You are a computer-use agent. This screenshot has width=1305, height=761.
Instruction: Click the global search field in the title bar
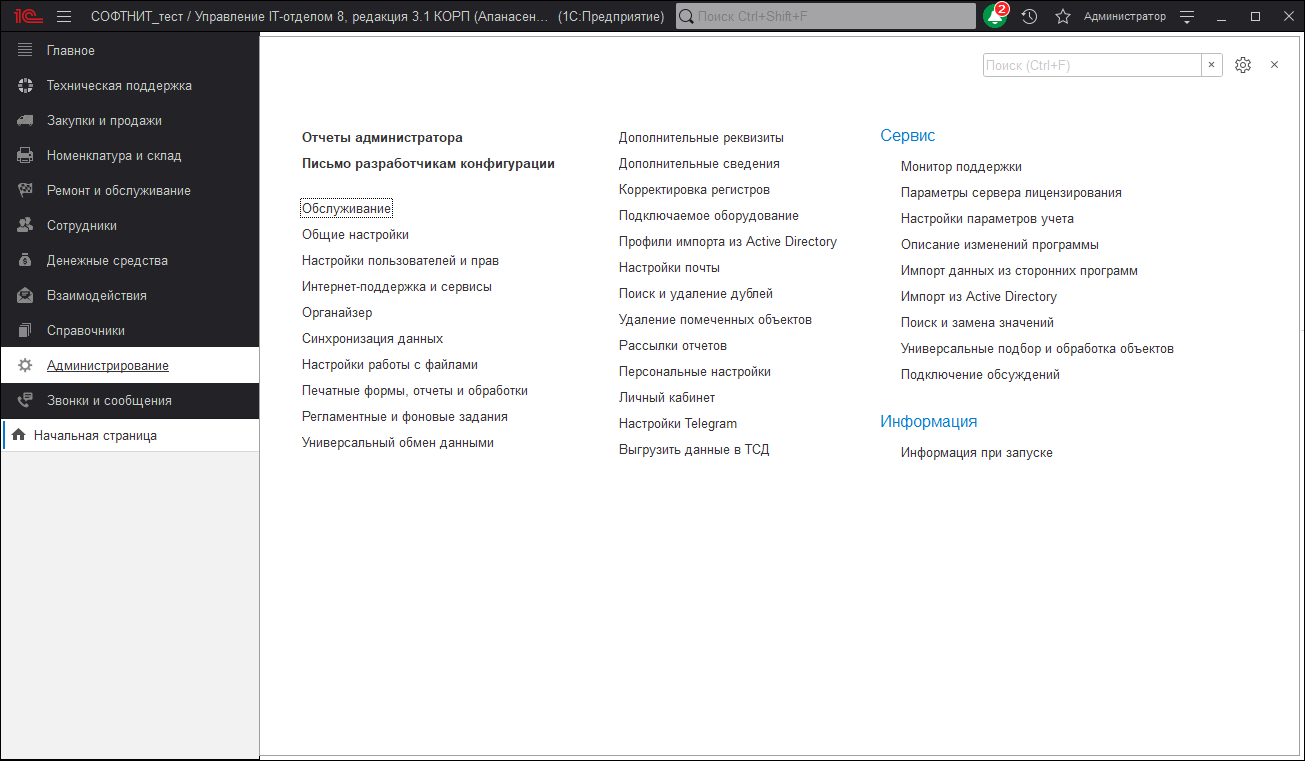(x=825, y=16)
